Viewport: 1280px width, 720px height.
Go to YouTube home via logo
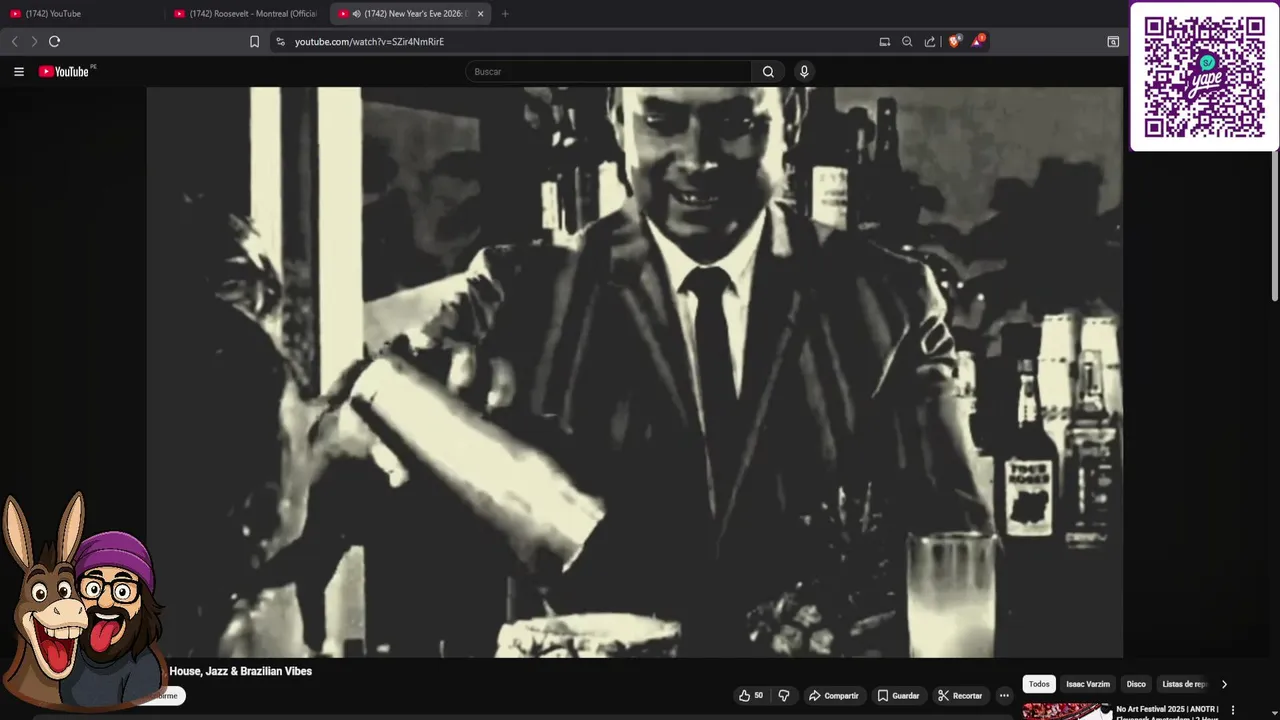(64, 71)
